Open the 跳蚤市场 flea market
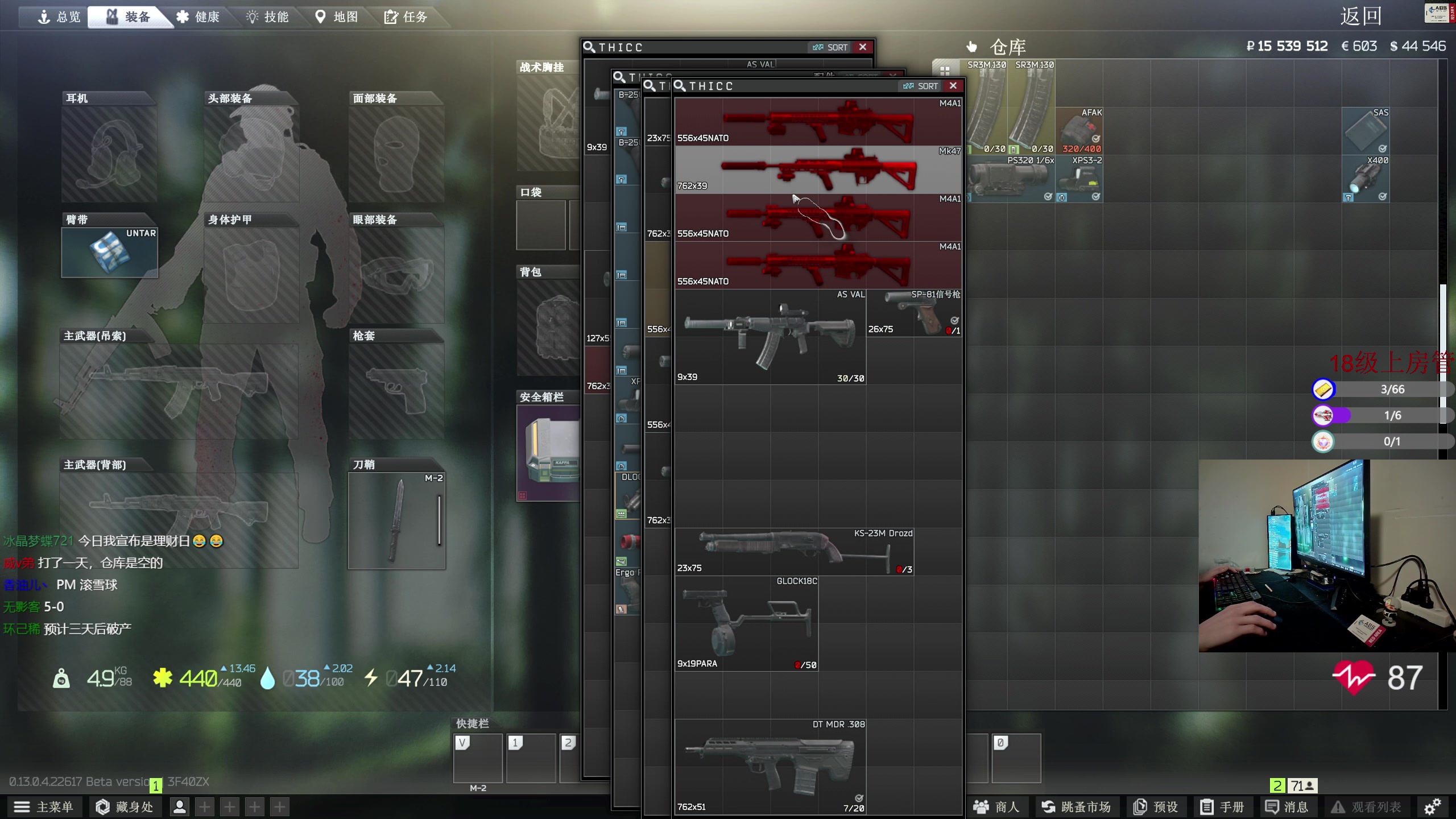 coord(1076,806)
